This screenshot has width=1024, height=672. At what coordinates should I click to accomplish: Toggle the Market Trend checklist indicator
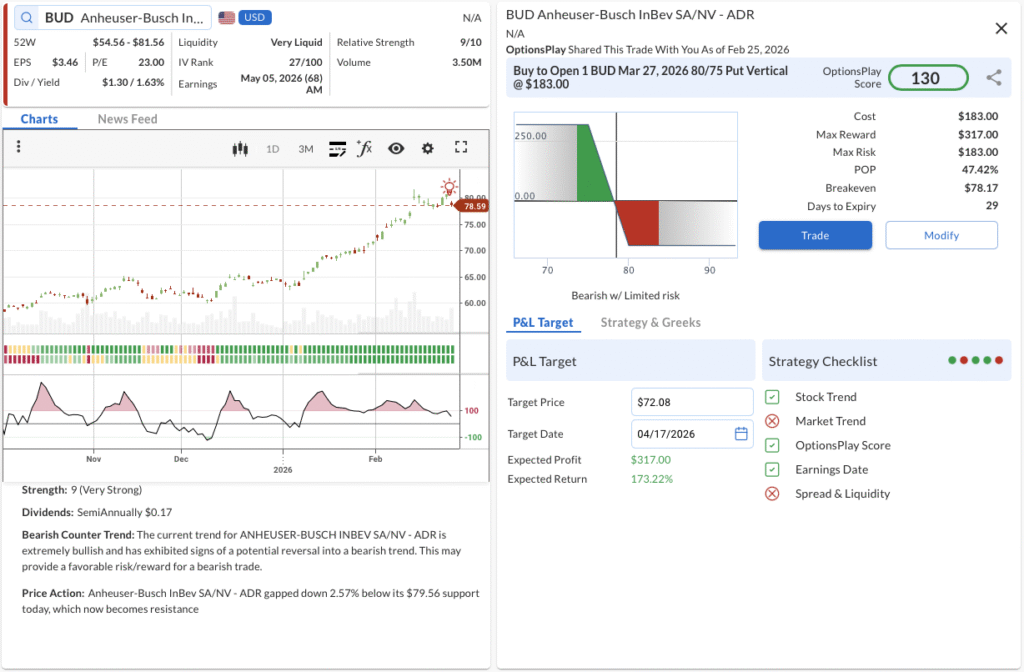[772, 421]
